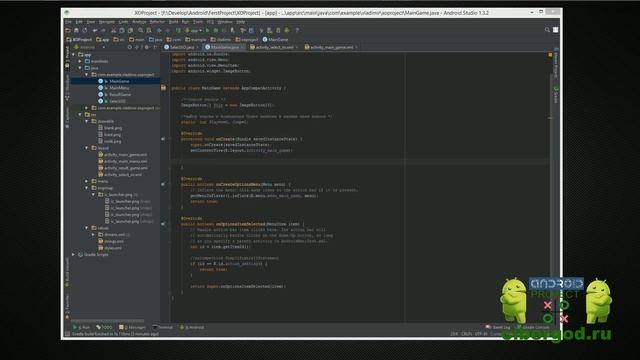Open the Android project view dropdown
Image resolution: width=640 pixels, height=360 pixels.
click(89, 47)
